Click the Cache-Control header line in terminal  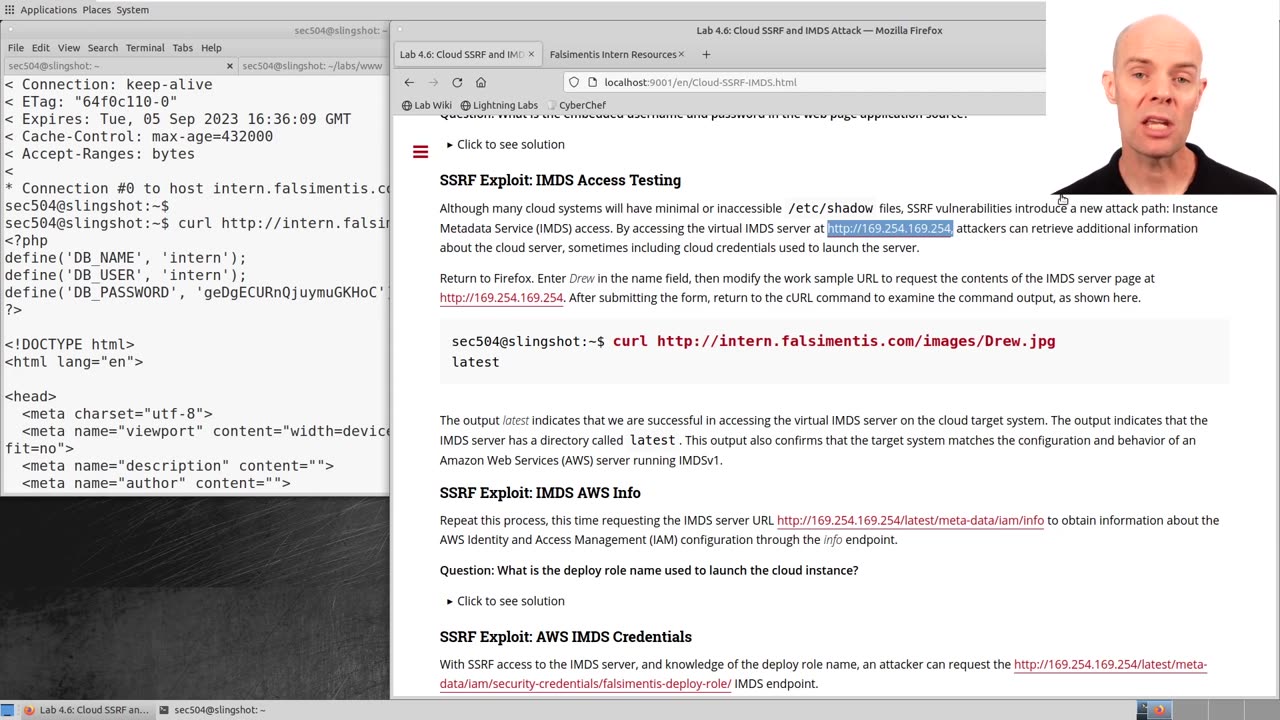click(138, 136)
